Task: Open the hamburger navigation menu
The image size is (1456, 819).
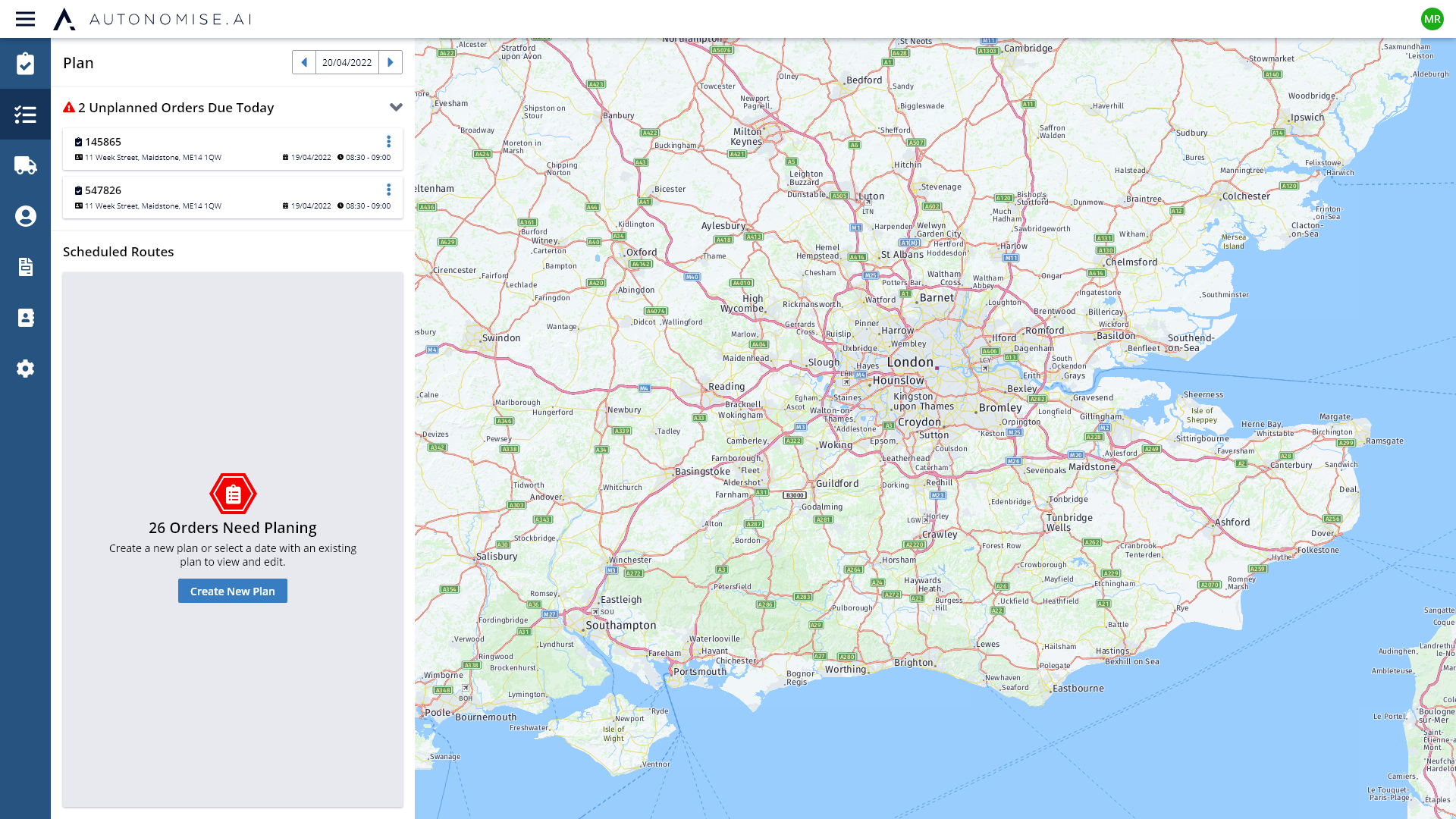Action: (x=25, y=19)
